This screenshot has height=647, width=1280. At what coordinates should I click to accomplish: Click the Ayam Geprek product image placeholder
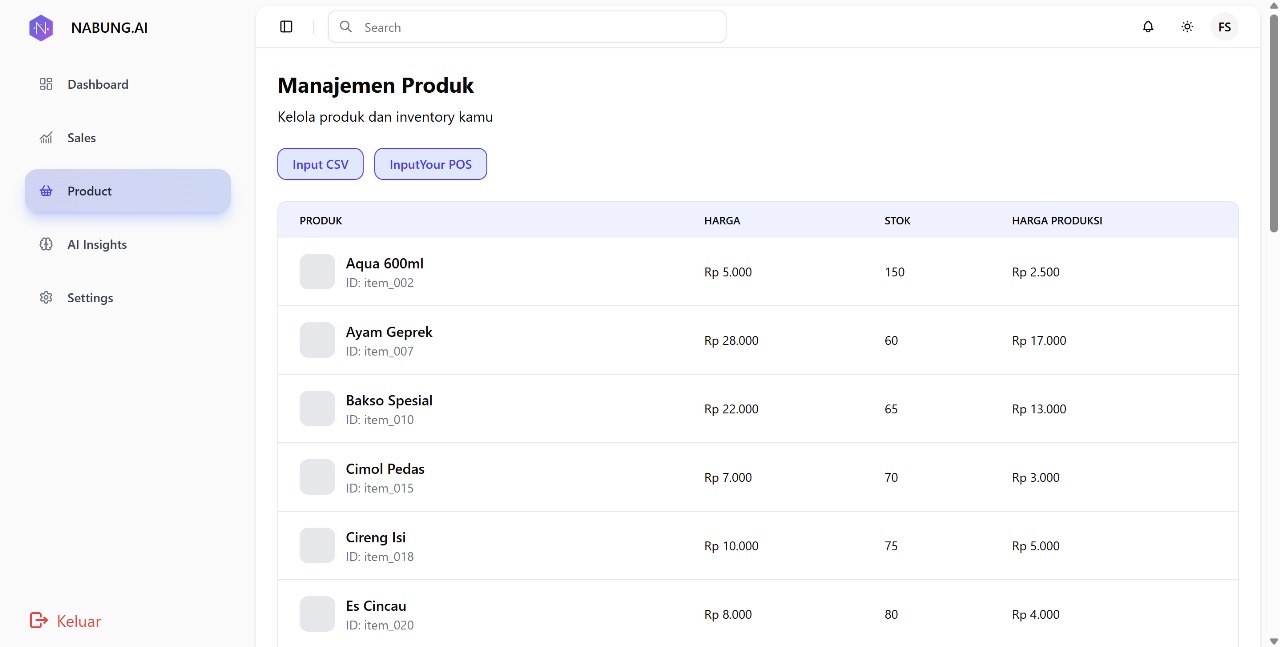(x=317, y=340)
